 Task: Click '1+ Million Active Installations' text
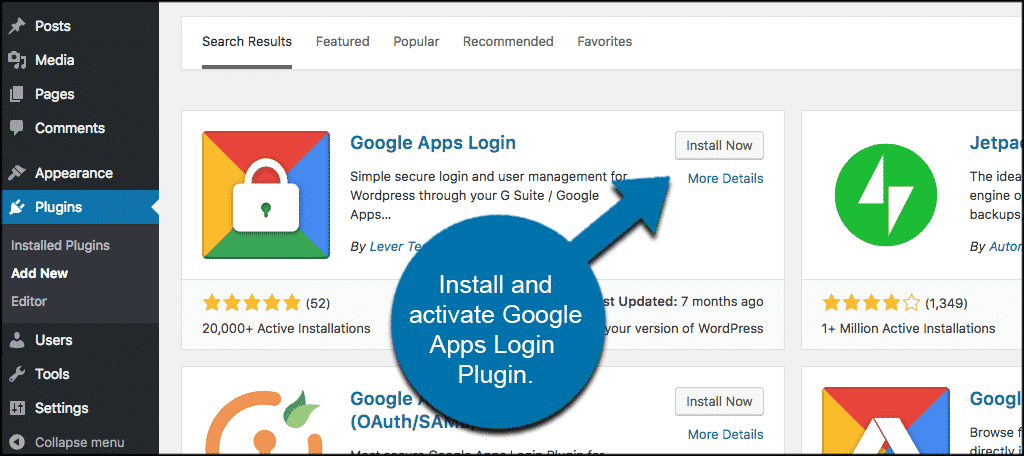point(908,328)
